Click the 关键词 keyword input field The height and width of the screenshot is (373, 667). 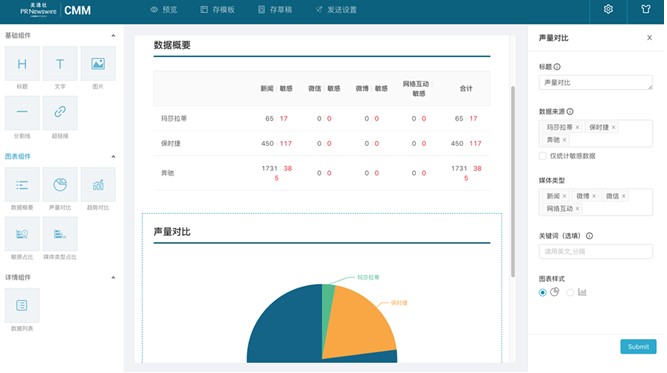596,251
